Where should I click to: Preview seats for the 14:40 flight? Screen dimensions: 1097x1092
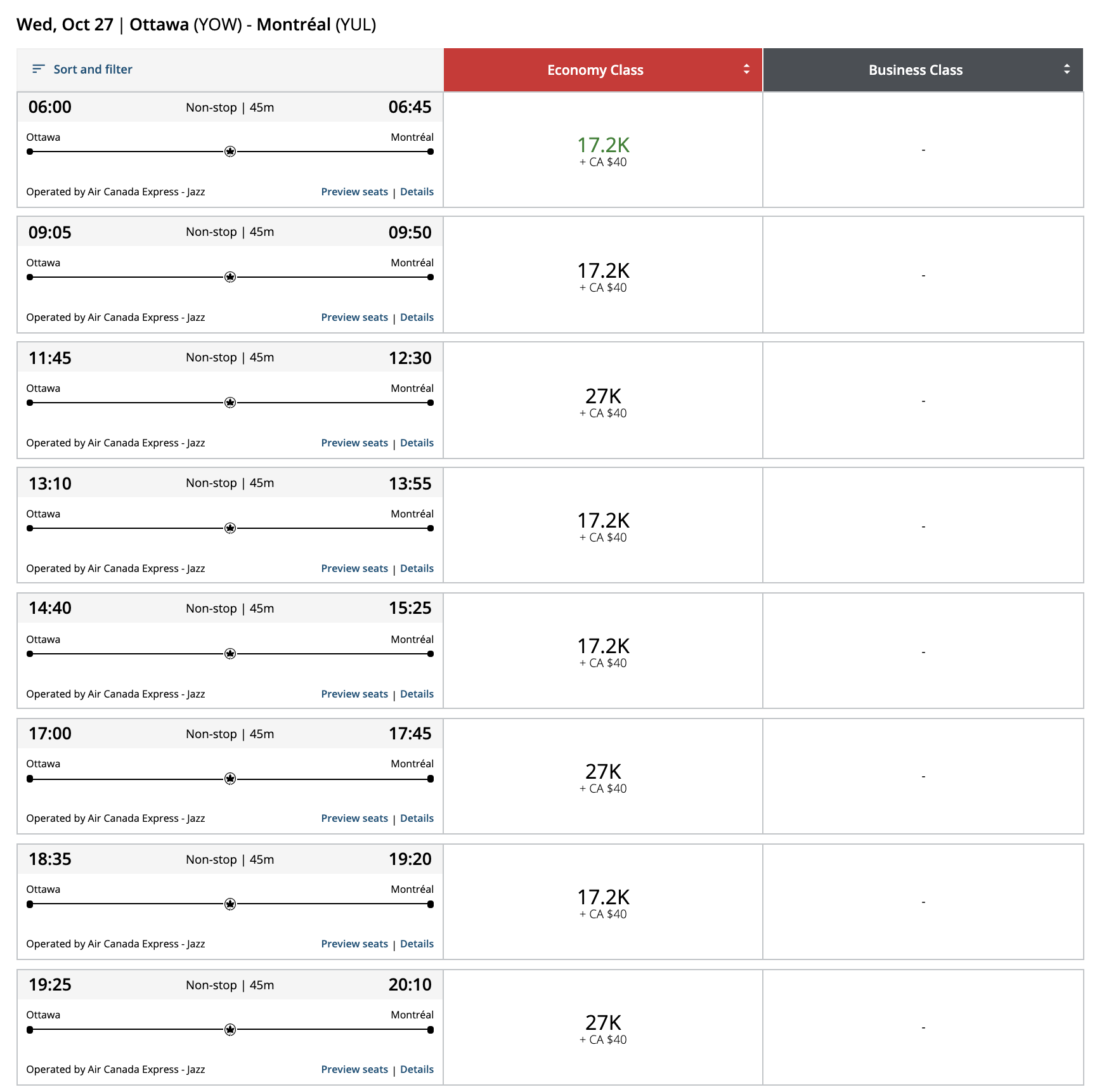click(x=354, y=694)
